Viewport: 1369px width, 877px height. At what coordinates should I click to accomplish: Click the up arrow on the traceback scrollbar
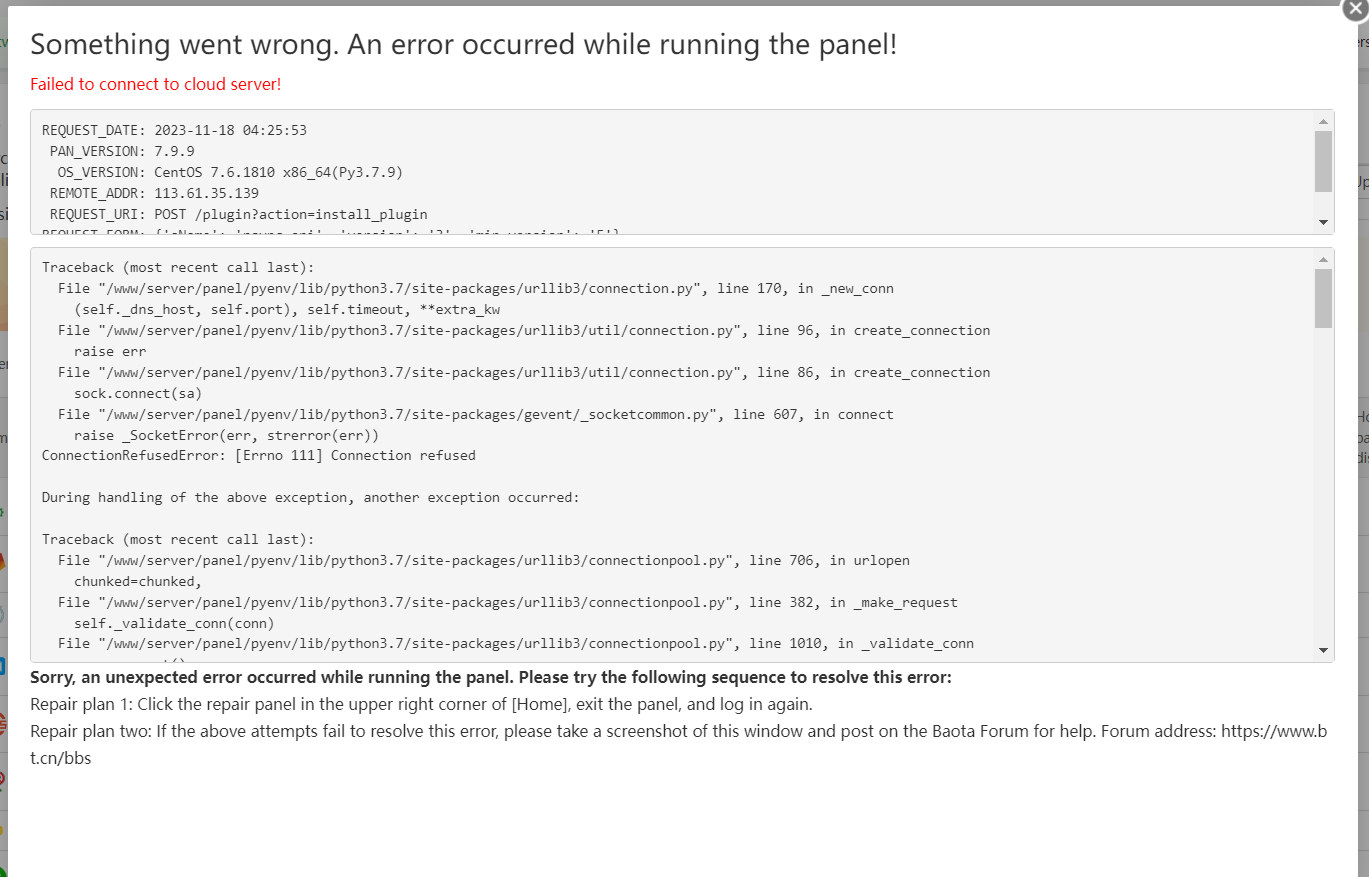[1322, 259]
